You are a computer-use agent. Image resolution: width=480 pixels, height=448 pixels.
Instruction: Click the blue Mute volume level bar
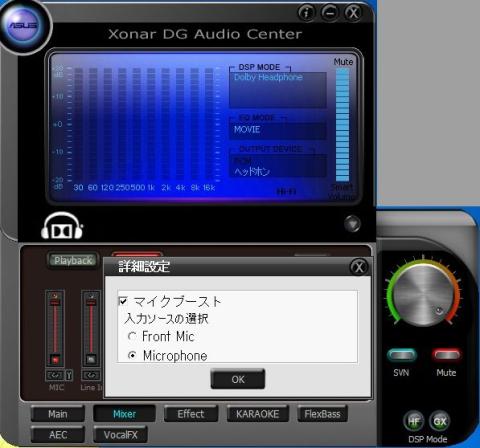342,125
